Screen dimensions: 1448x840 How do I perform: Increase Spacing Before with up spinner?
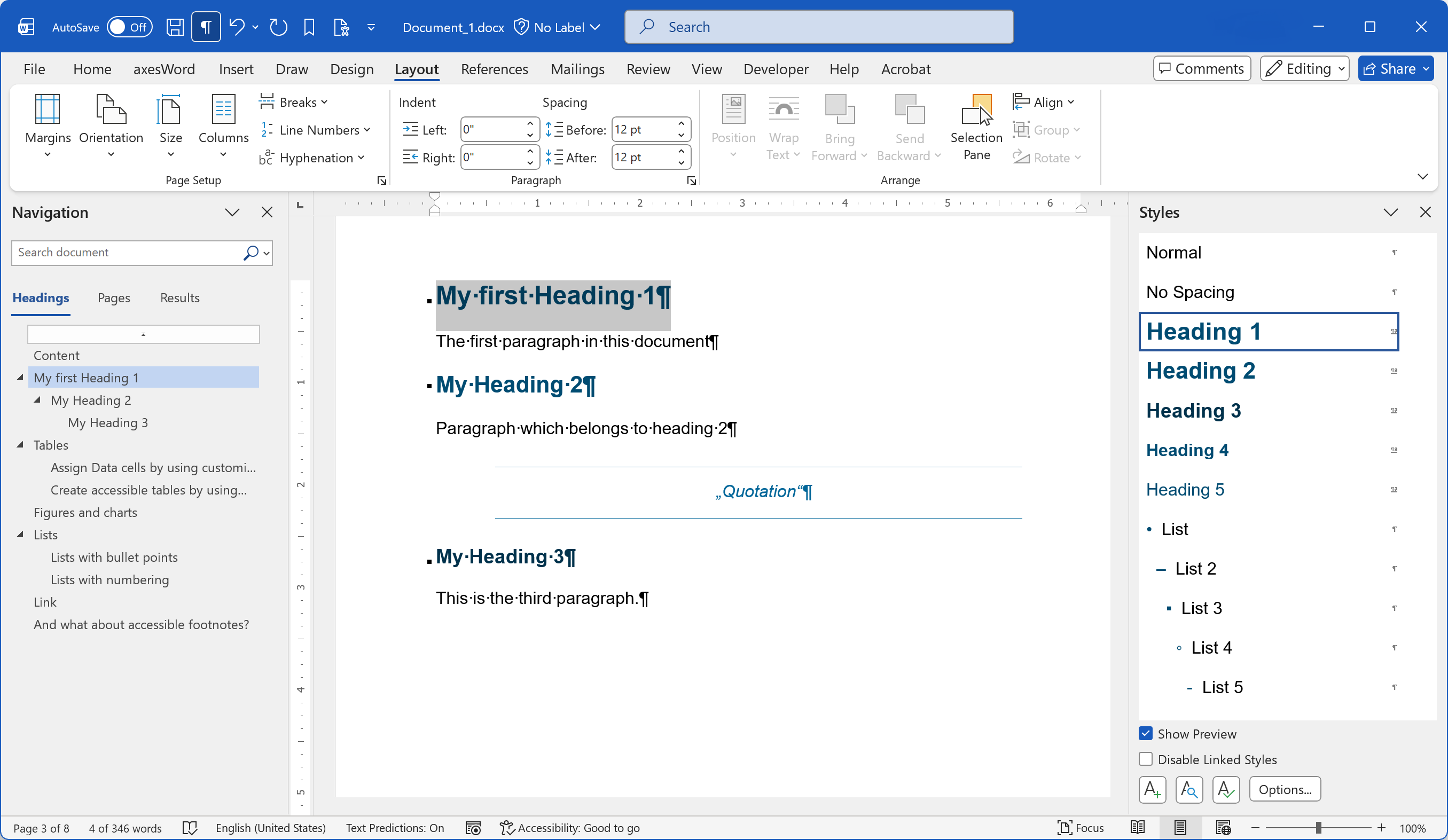click(x=681, y=123)
